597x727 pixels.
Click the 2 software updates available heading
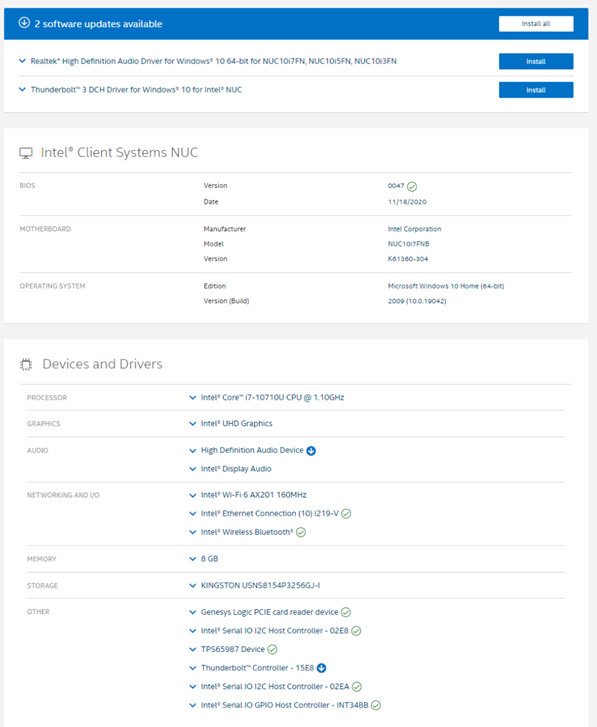click(98, 24)
